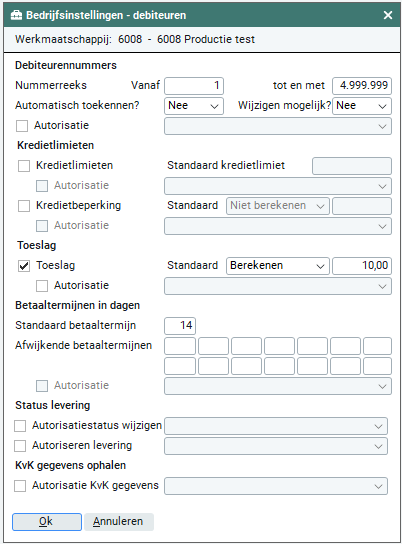Enable Autoriseren levering checkbox
Viewport: 402px width, 544px height.
20,446
